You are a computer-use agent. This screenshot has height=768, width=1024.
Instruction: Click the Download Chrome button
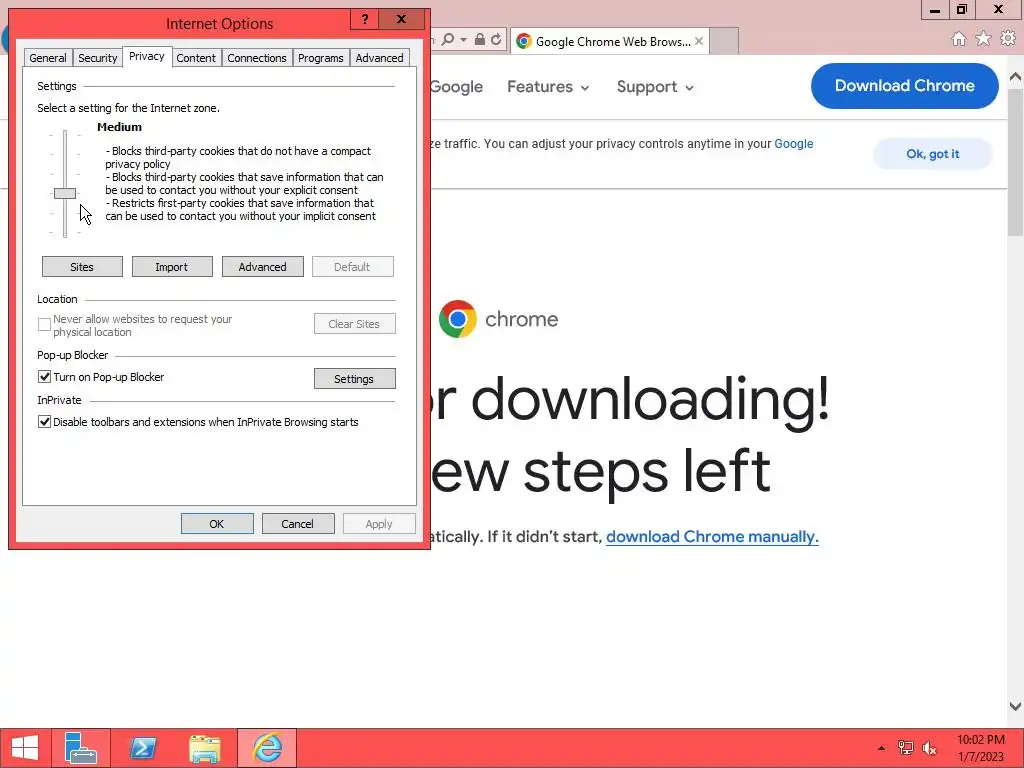coord(904,86)
